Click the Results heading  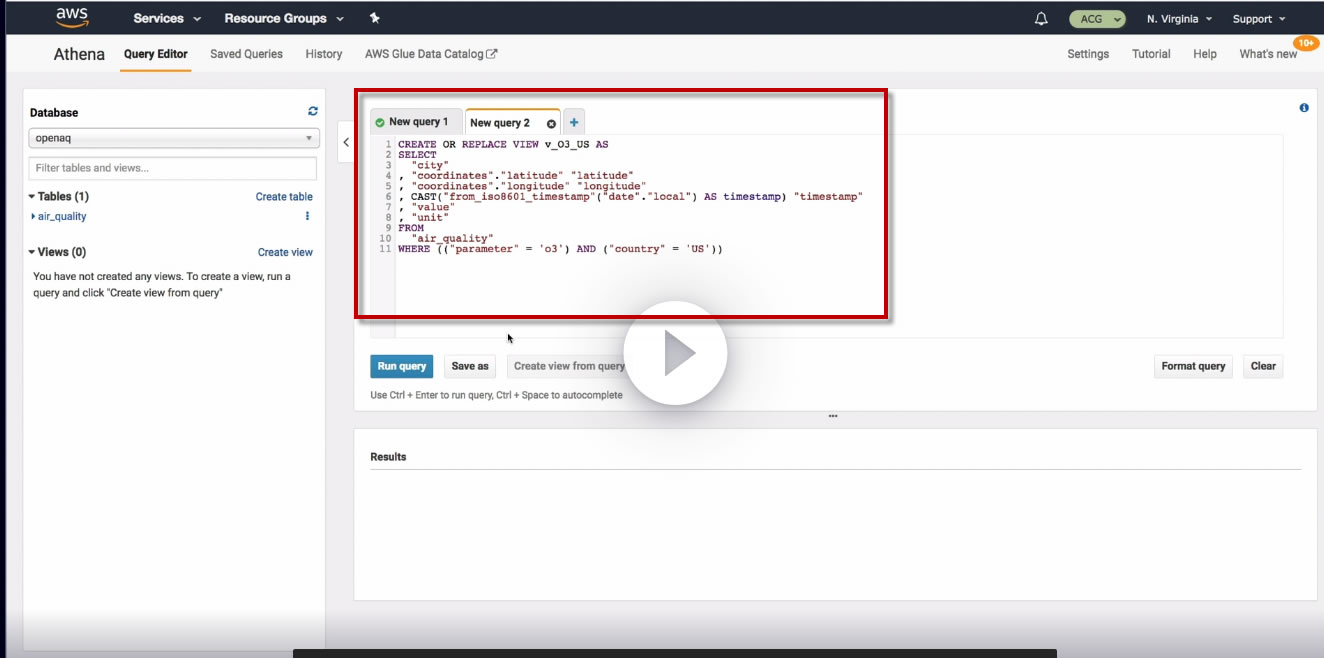pos(388,457)
